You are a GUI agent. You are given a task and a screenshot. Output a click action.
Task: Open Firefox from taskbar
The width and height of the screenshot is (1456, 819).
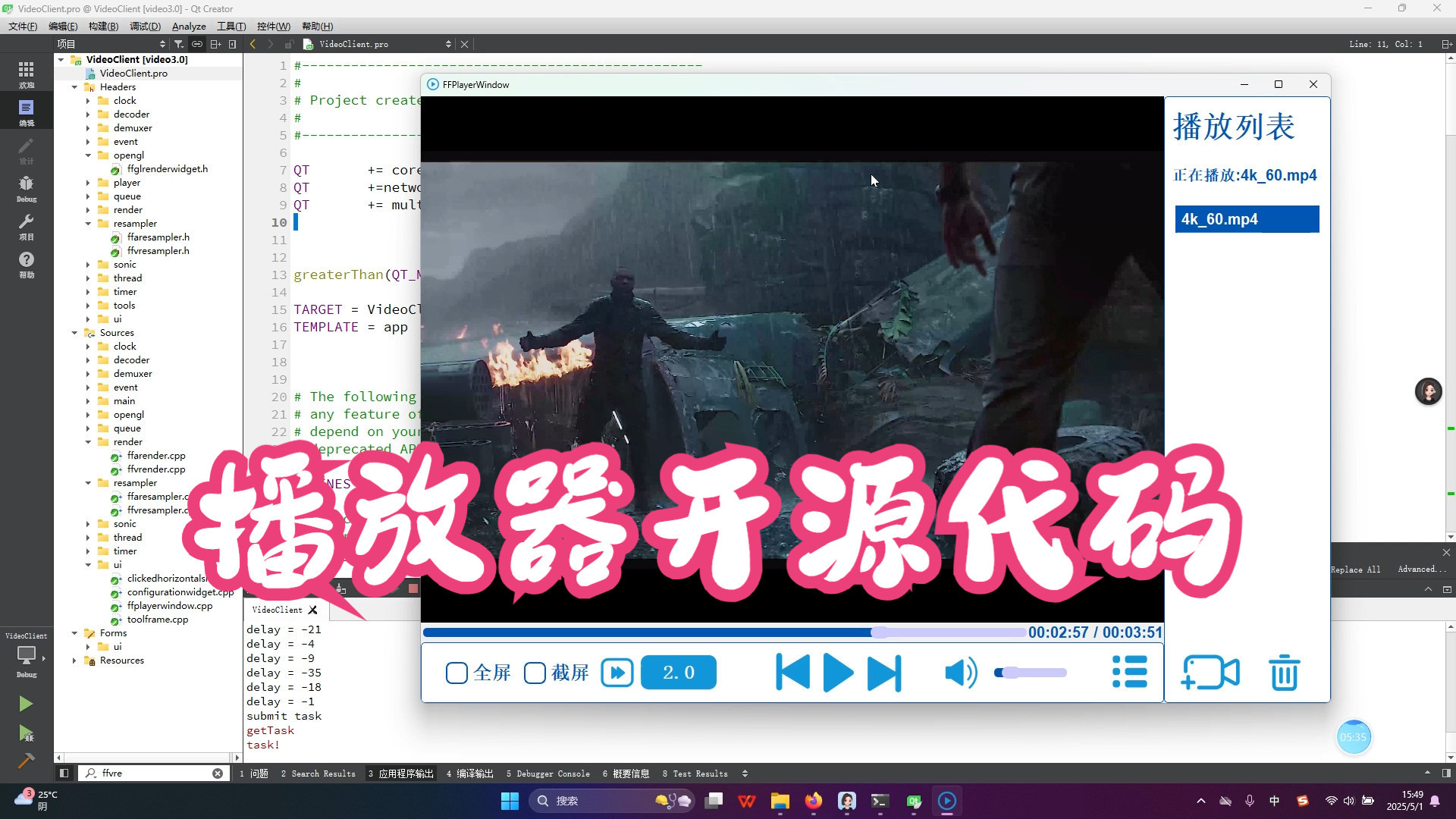pos(814,801)
